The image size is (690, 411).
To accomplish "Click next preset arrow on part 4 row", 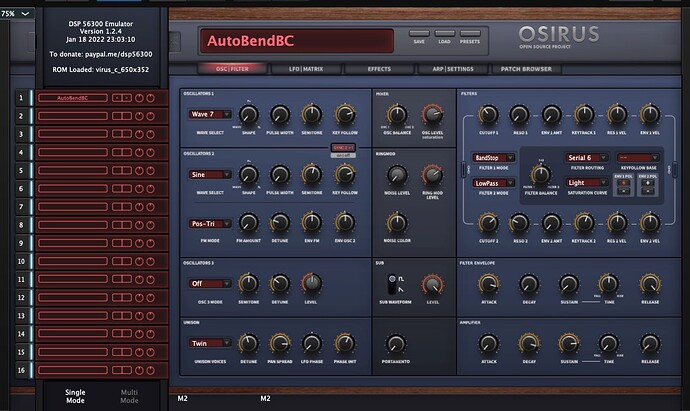I will pos(127,152).
